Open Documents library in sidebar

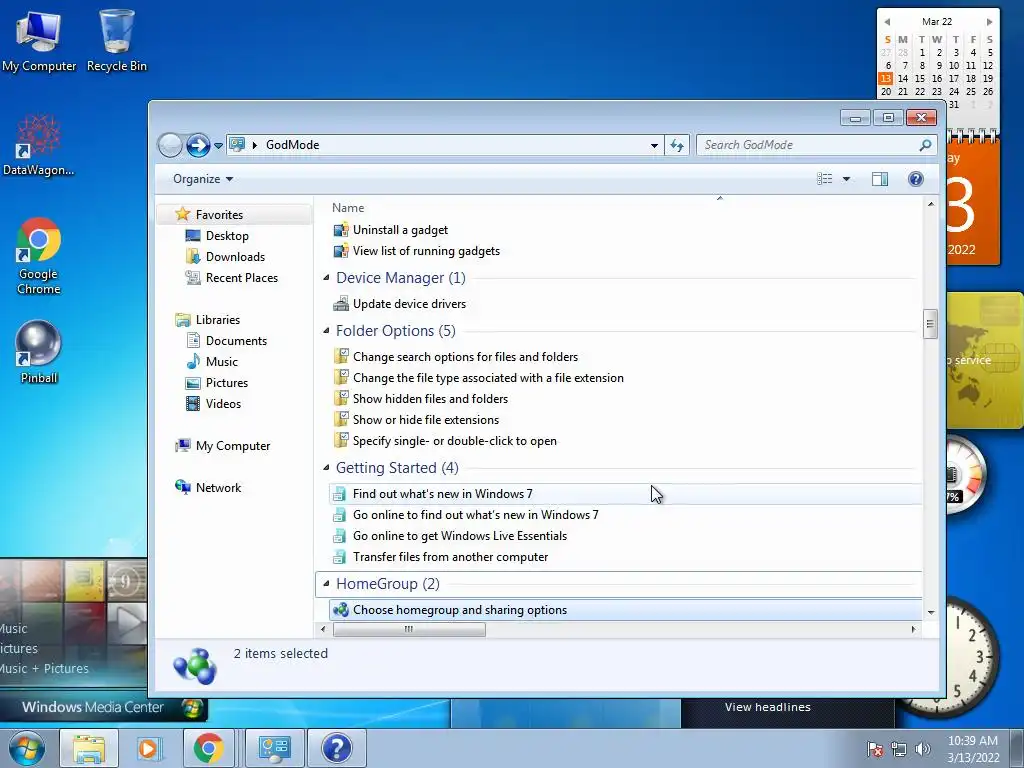236,341
